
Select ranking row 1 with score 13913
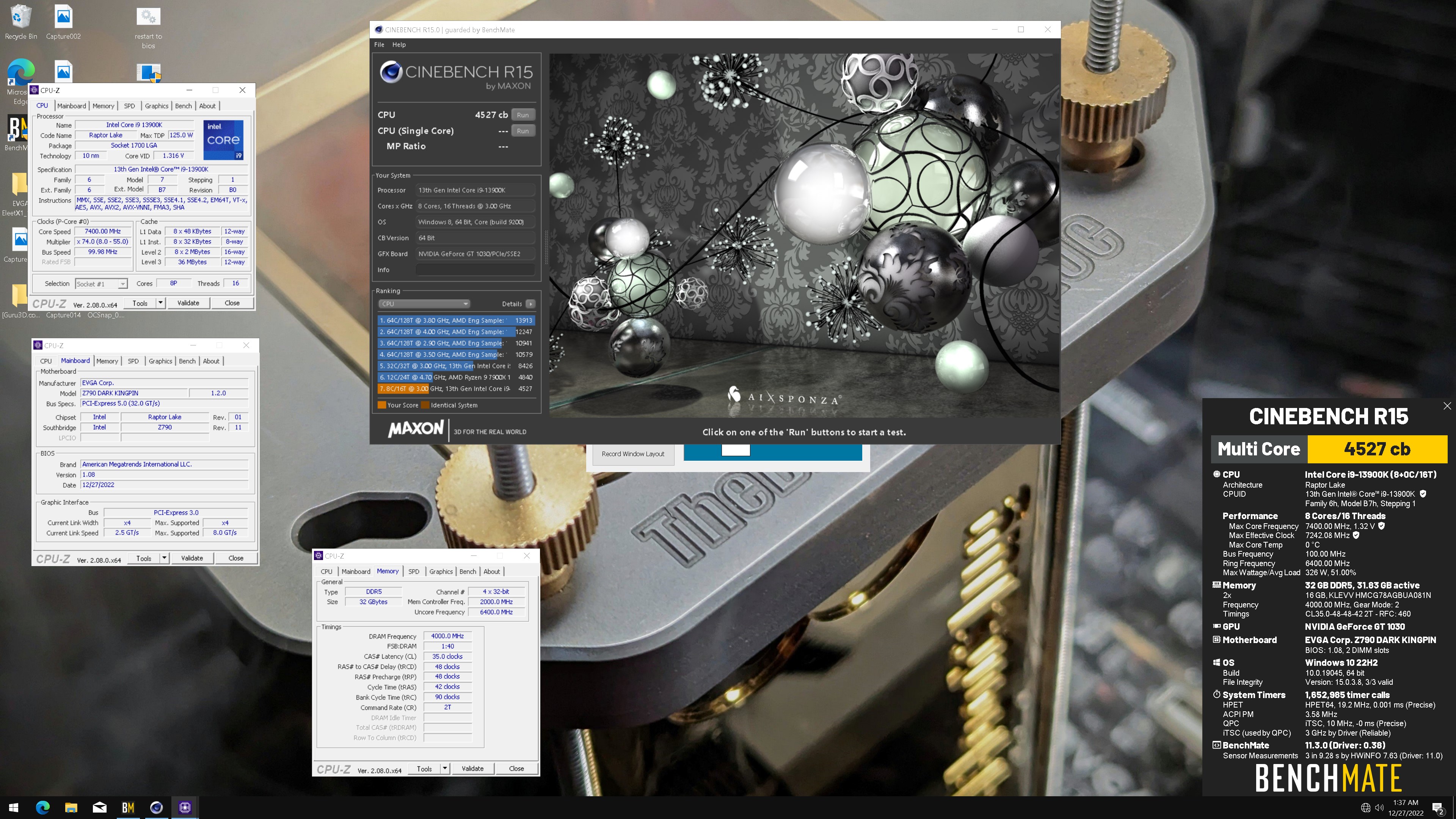click(455, 320)
